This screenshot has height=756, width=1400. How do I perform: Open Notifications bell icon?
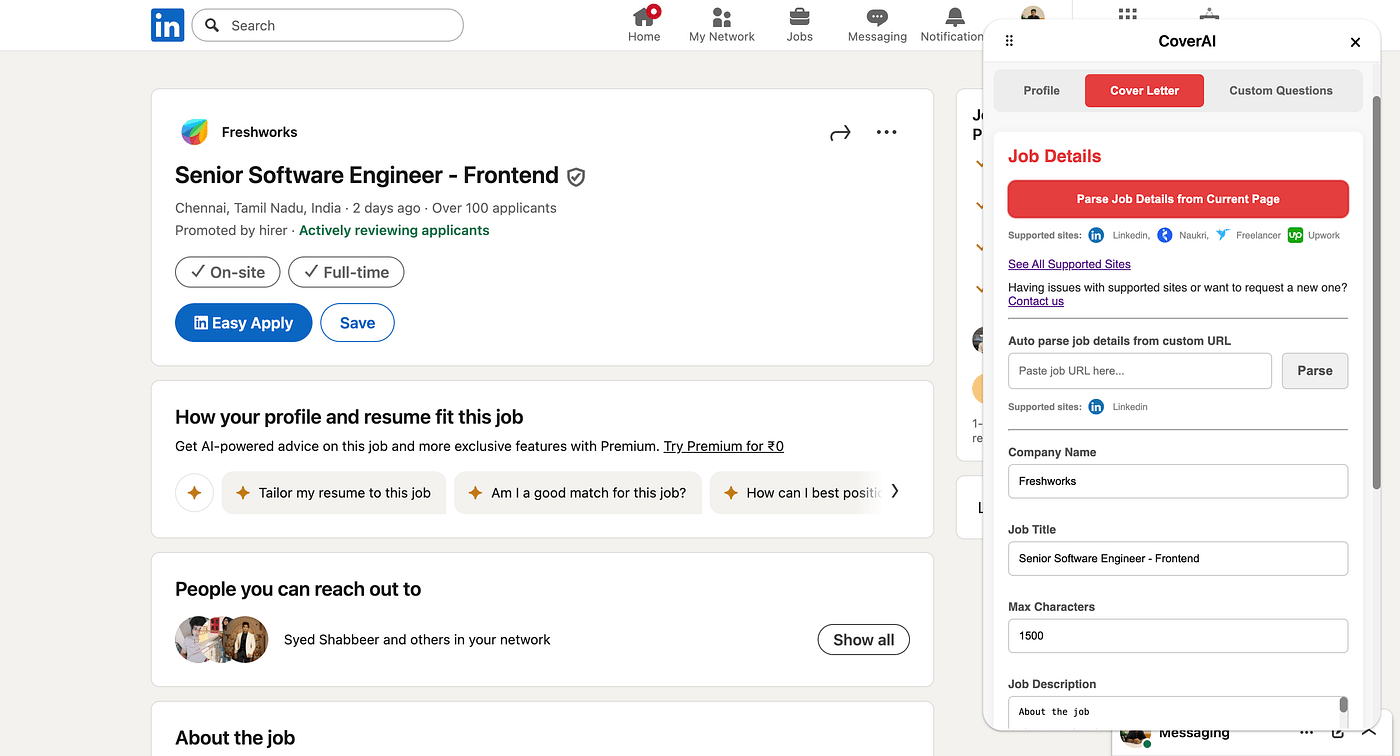tap(955, 17)
